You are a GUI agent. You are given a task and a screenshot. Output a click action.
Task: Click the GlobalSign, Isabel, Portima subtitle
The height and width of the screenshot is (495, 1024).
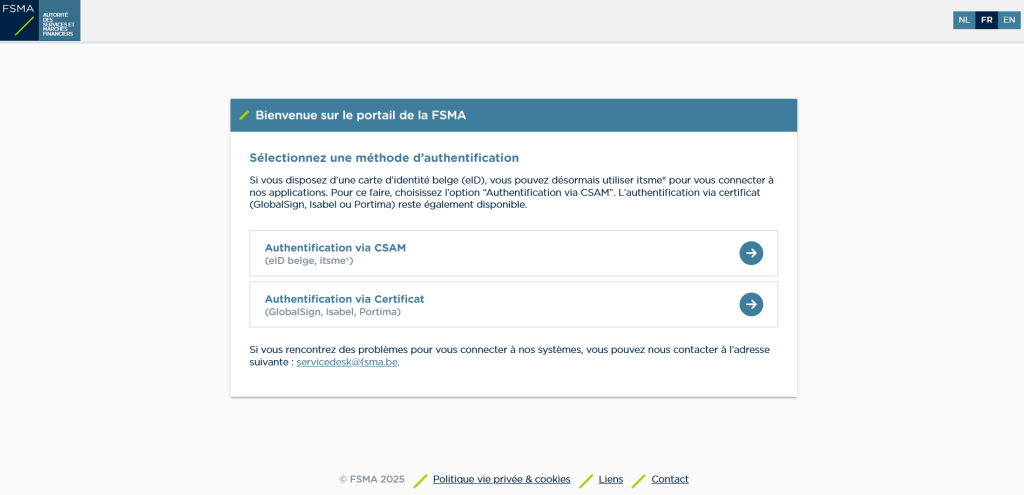[x=332, y=312]
